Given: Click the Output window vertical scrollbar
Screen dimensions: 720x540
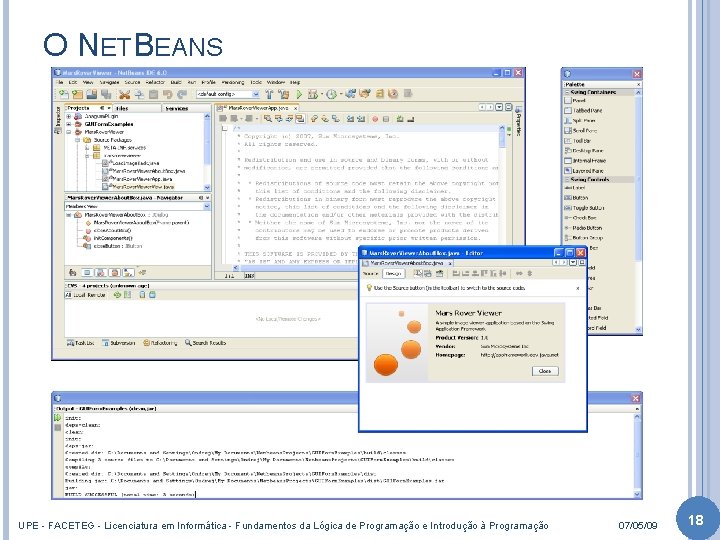Looking at the screenshot, I should pyautogui.click(x=637, y=455).
